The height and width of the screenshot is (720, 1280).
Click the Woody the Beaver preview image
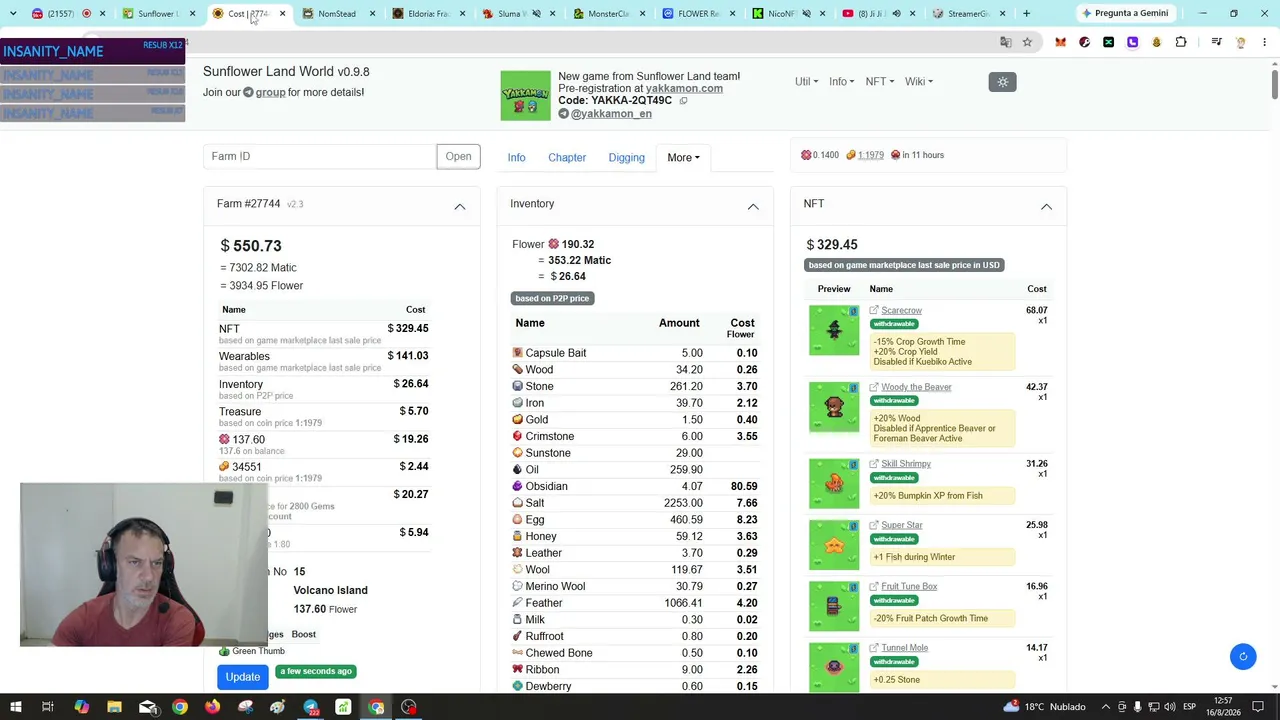tap(834, 407)
